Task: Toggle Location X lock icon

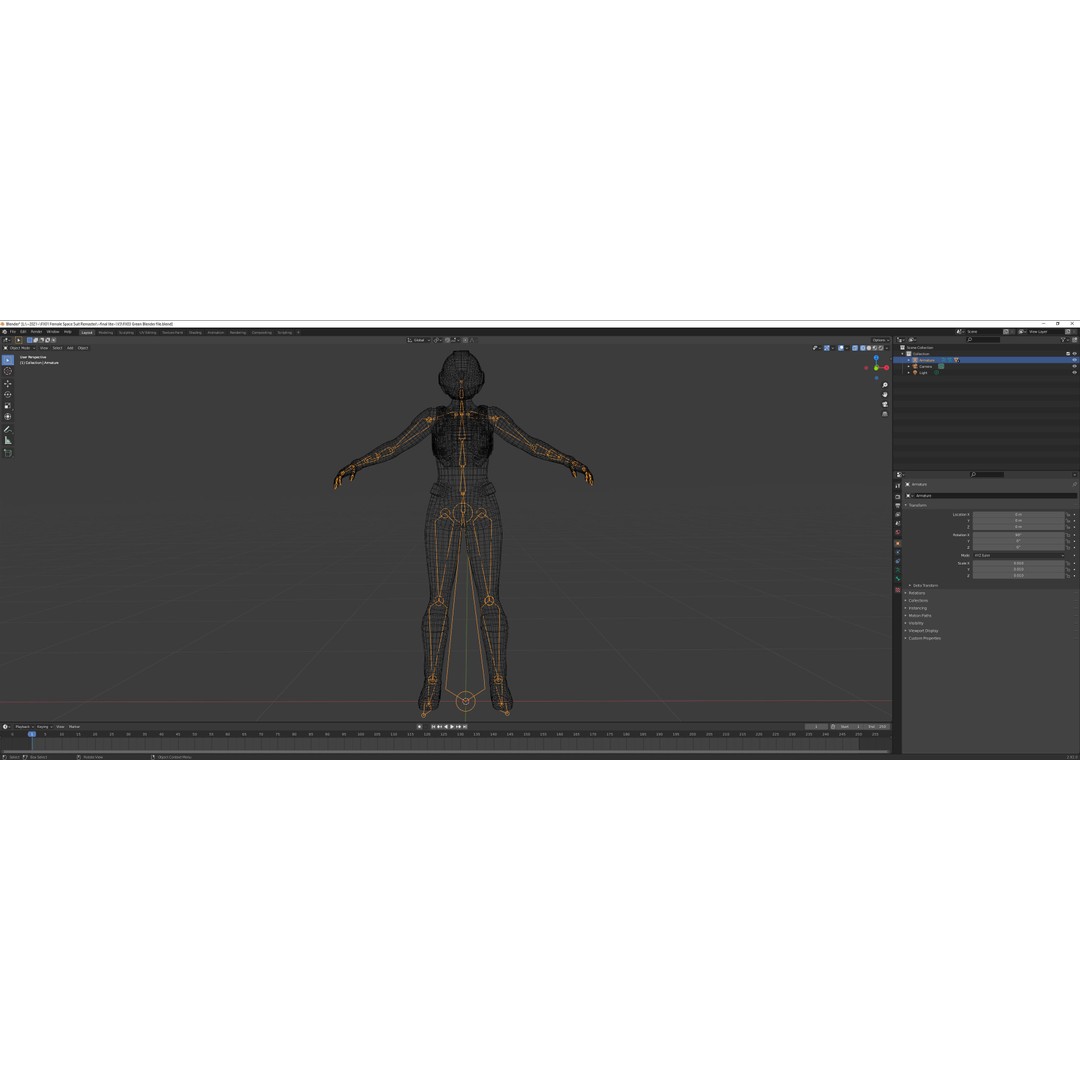Action: 1068,515
